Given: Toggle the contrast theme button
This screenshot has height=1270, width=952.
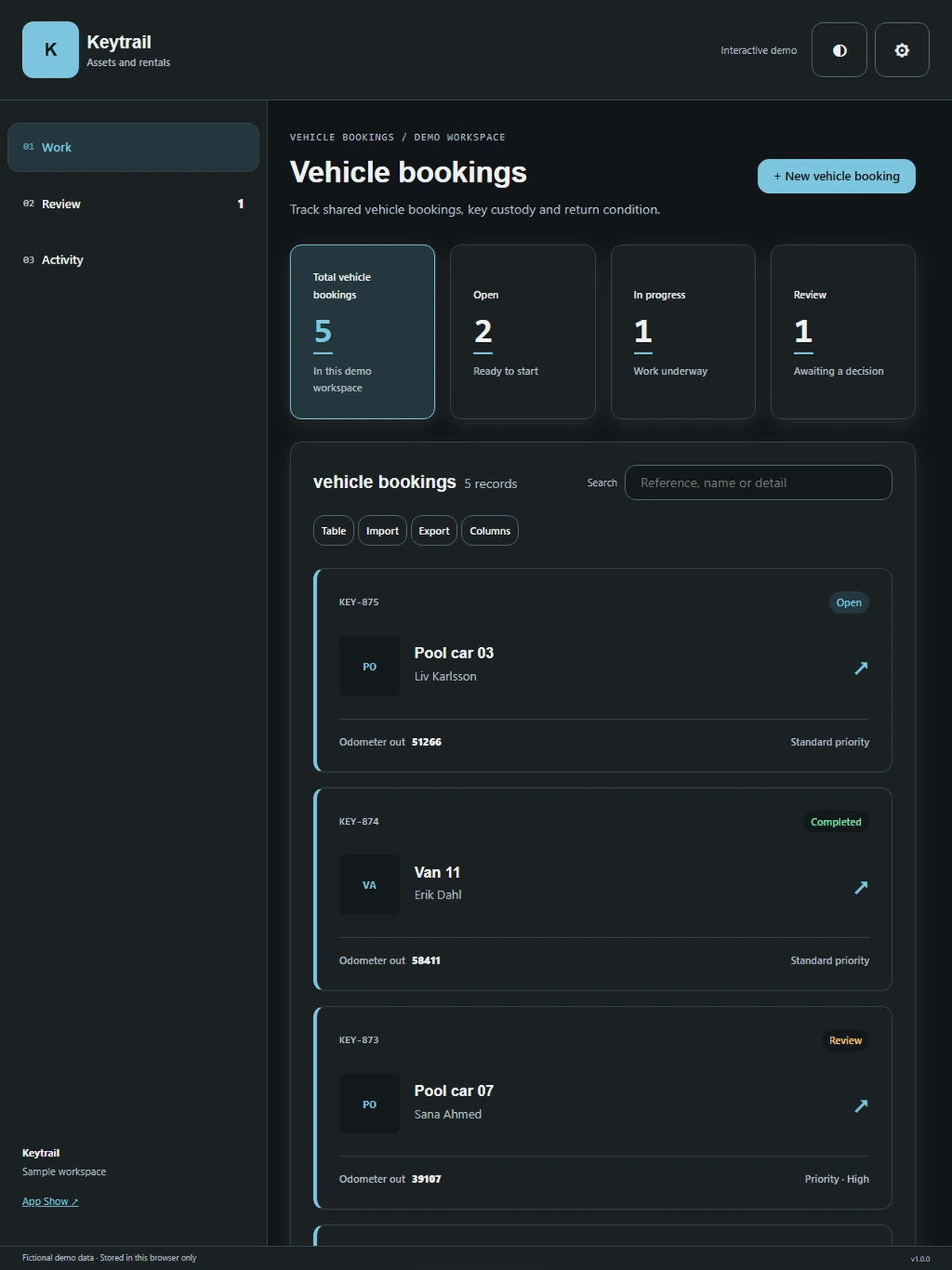Looking at the screenshot, I should [x=839, y=50].
